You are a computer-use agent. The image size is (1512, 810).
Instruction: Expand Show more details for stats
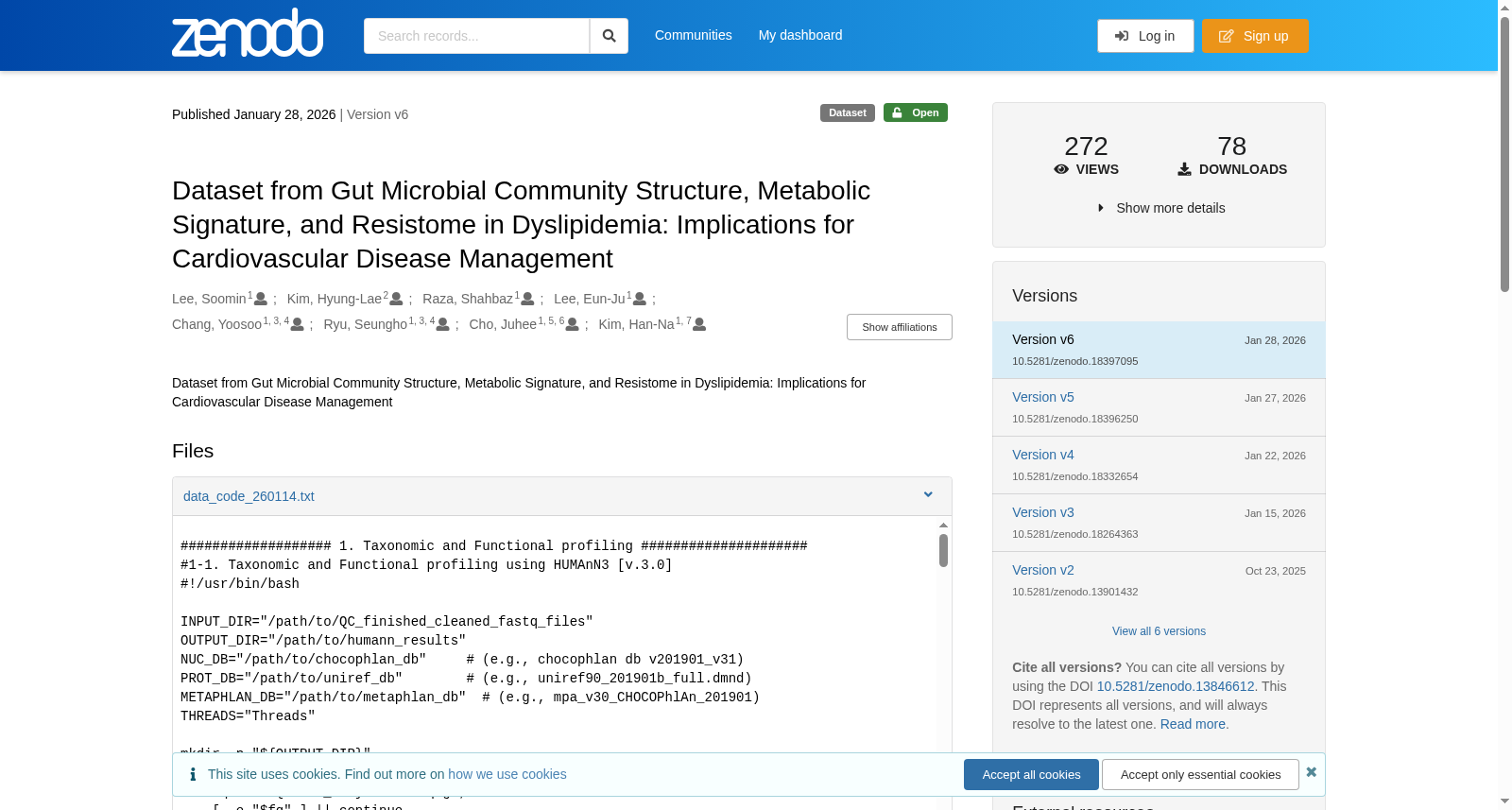click(1160, 208)
